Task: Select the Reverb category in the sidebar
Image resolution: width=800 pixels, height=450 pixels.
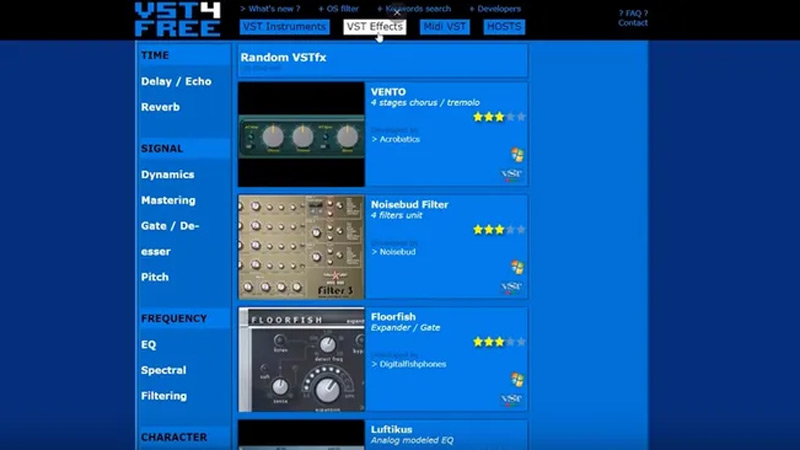Action: [160, 107]
